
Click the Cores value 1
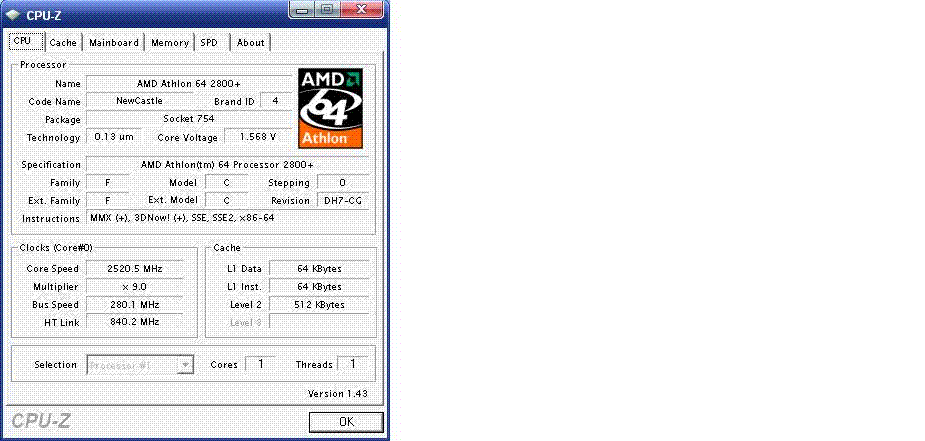pos(260,364)
